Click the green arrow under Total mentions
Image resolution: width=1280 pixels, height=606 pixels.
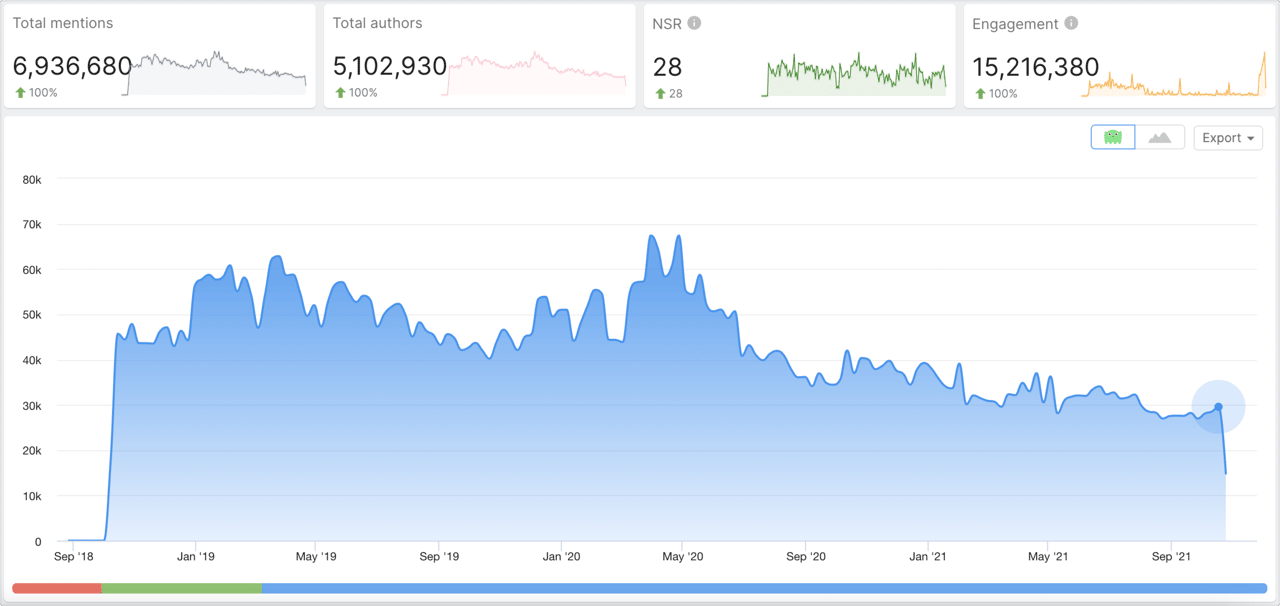[x=20, y=93]
